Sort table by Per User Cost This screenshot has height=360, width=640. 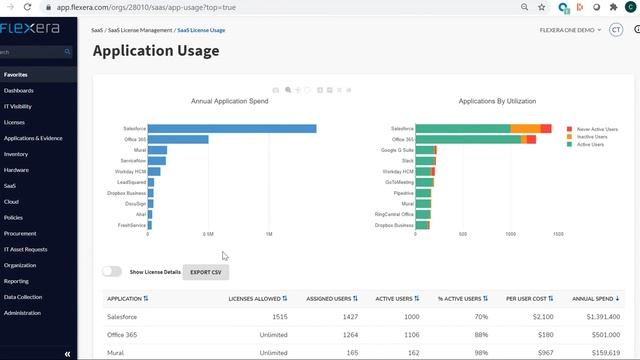tap(551, 299)
